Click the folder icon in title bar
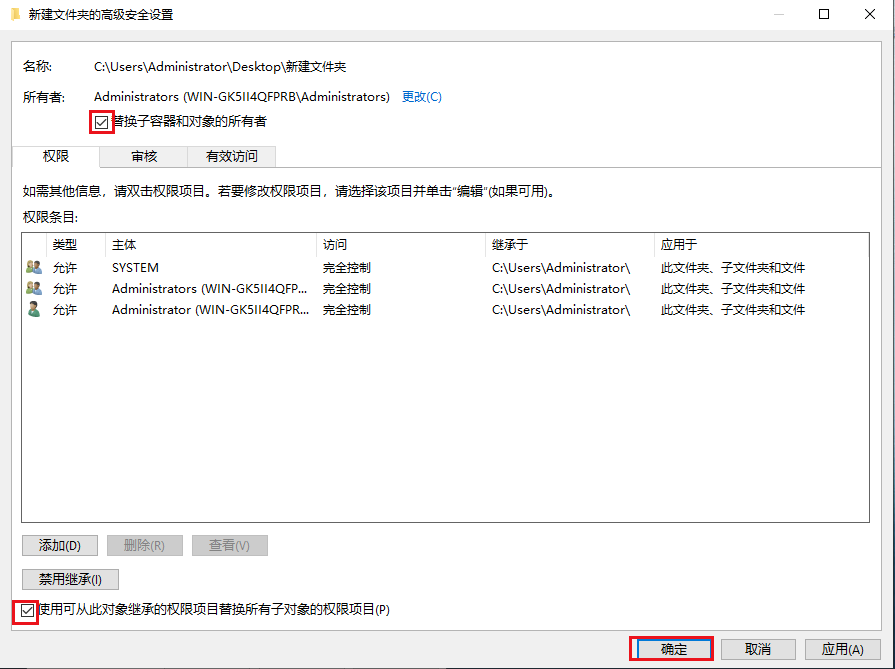The width and height of the screenshot is (895, 669). [x=15, y=15]
